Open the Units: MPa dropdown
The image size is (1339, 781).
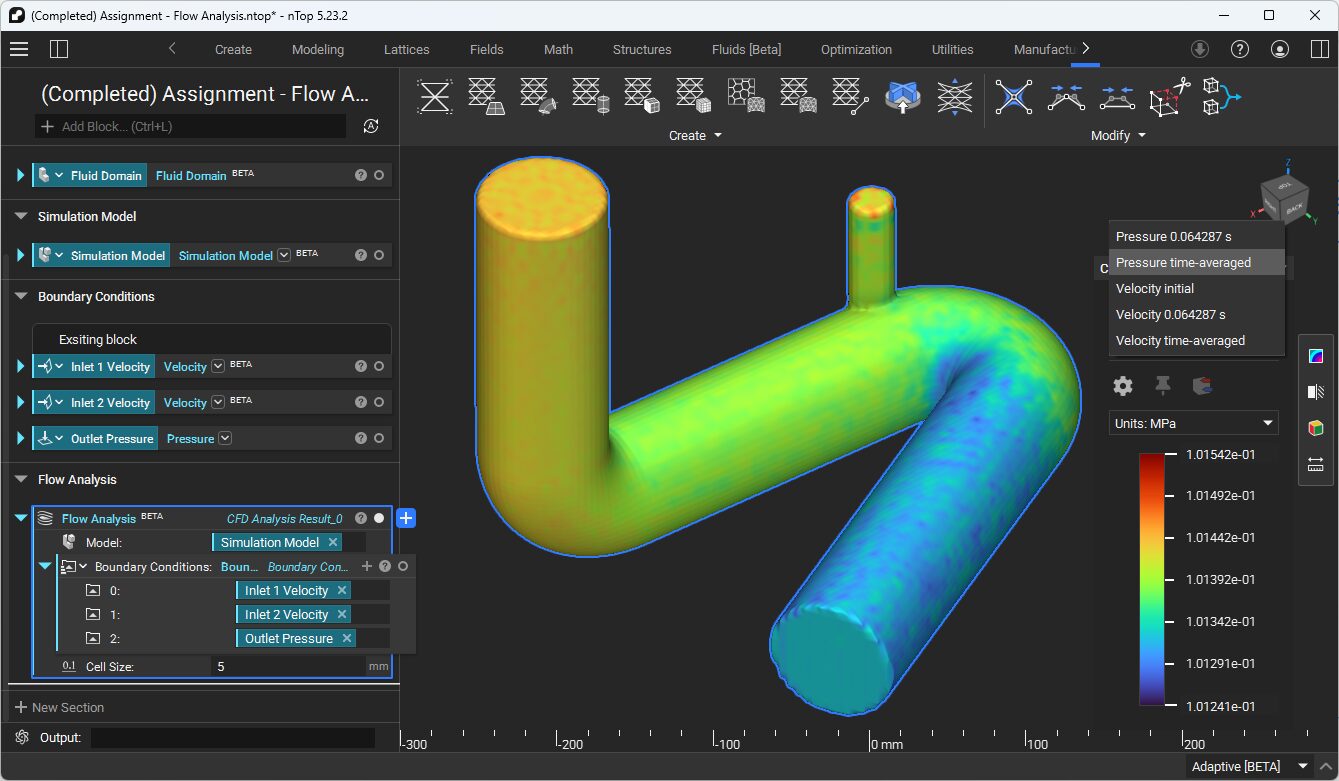(1193, 422)
